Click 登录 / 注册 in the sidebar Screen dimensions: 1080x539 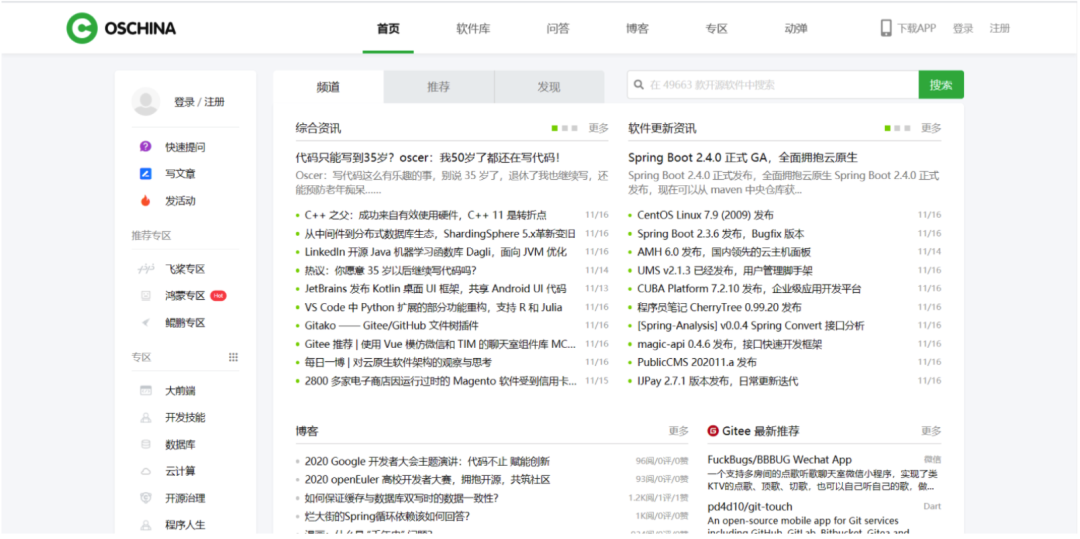click(199, 102)
